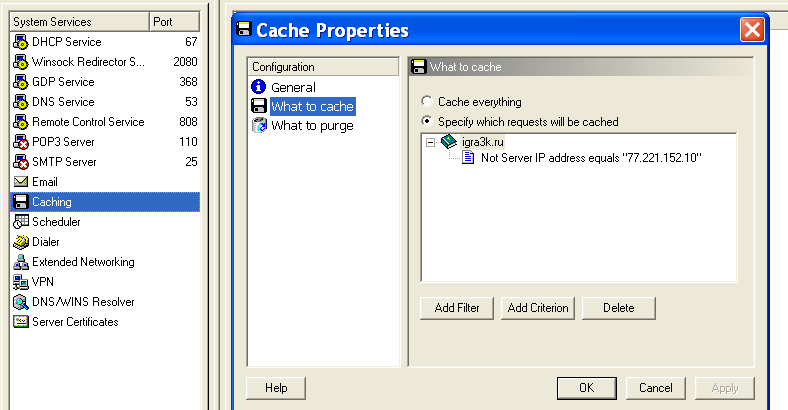This screenshot has width=788, height=410.
Task: Select the Scheduler icon in services list
Action: 21,222
